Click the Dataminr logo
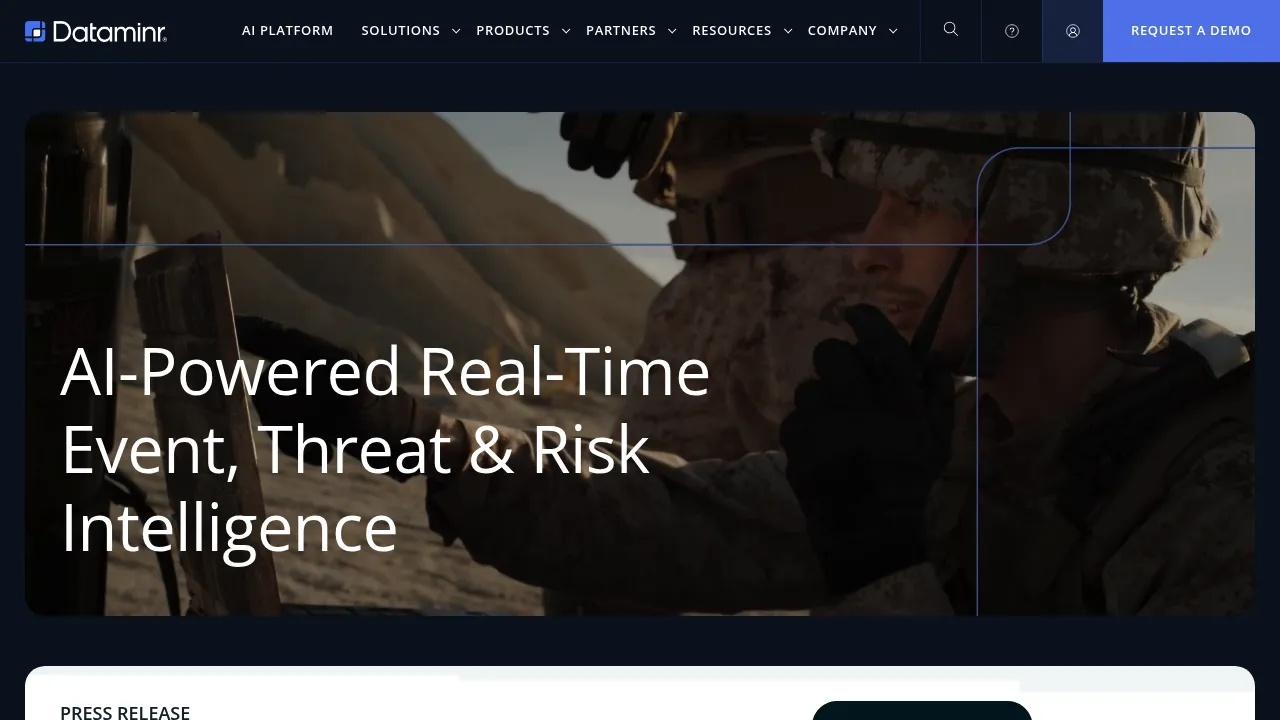Screen dimensions: 1280x720 click(x=96, y=31)
